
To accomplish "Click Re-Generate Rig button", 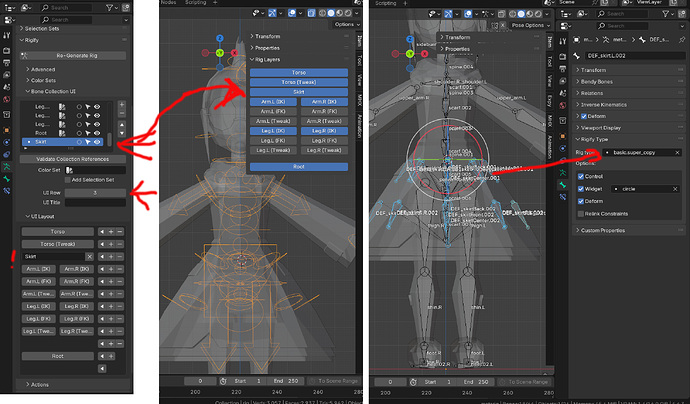I will pyautogui.click(x=73, y=56).
